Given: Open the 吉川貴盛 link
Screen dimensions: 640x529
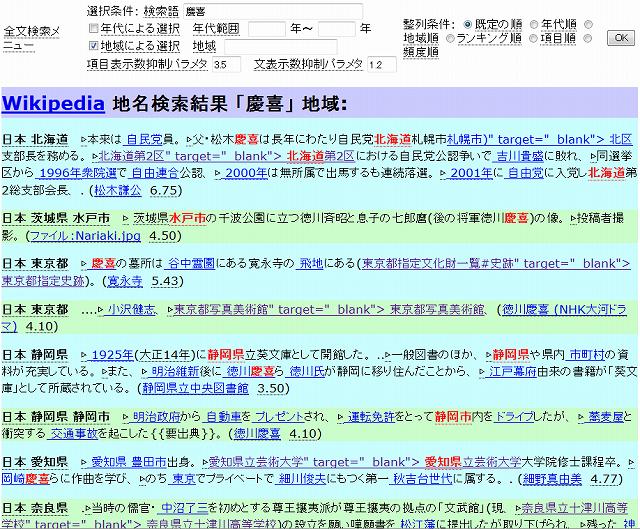Looking at the screenshot, I should [x=520, y=156].
